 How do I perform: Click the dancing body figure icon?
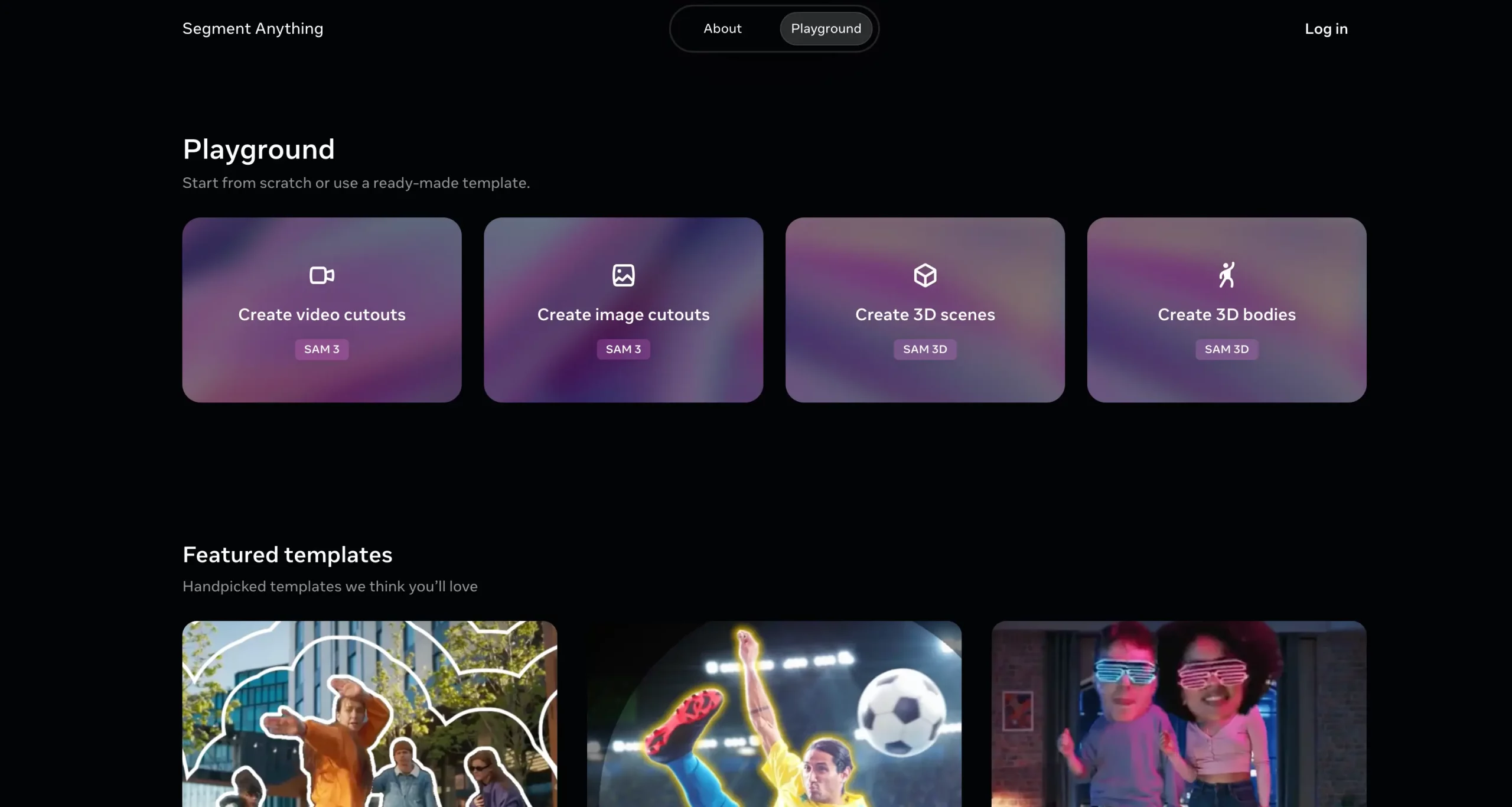pyautogui.click(x=1227, y=275)
